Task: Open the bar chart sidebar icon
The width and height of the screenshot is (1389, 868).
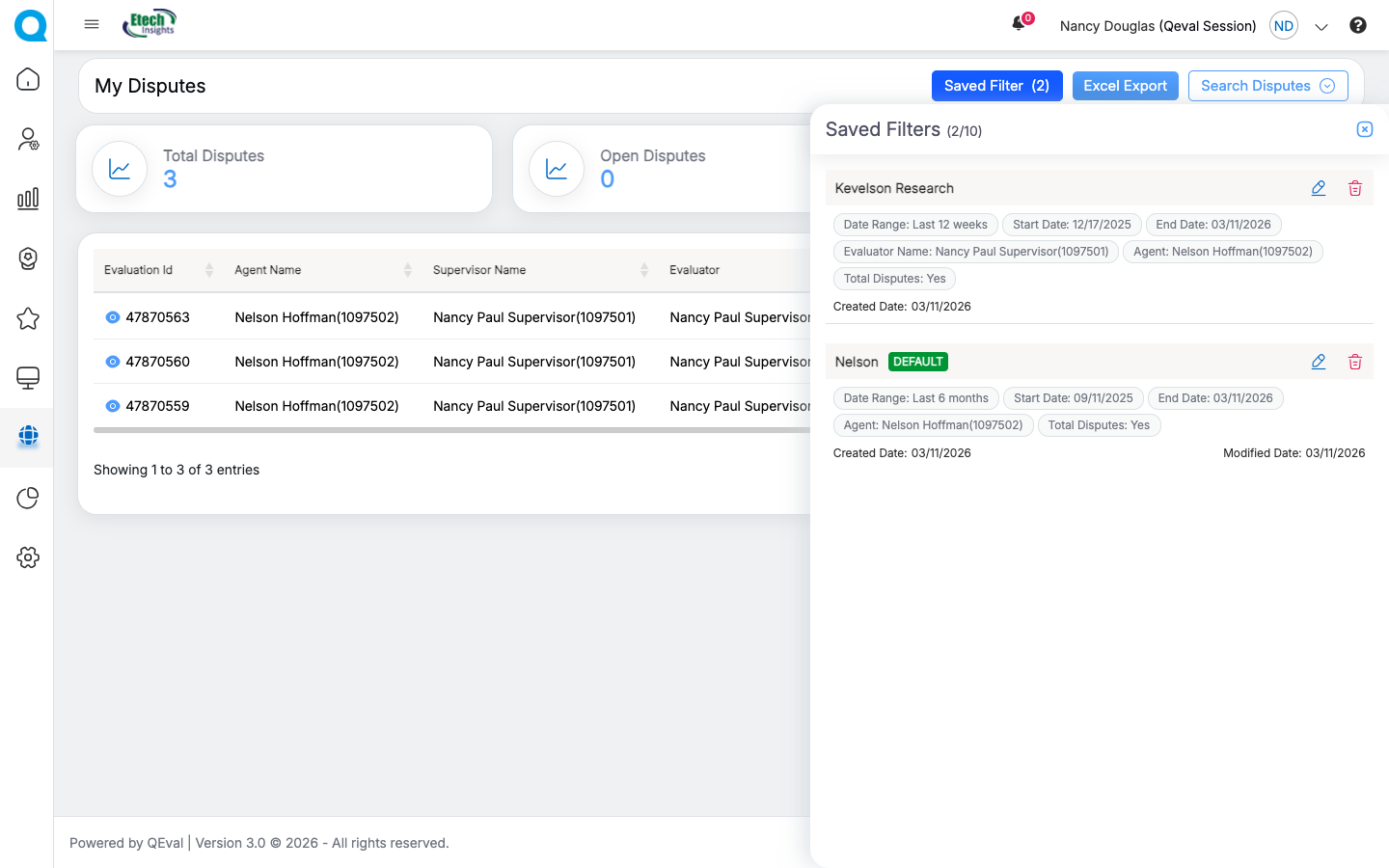Action: point(28,199)
